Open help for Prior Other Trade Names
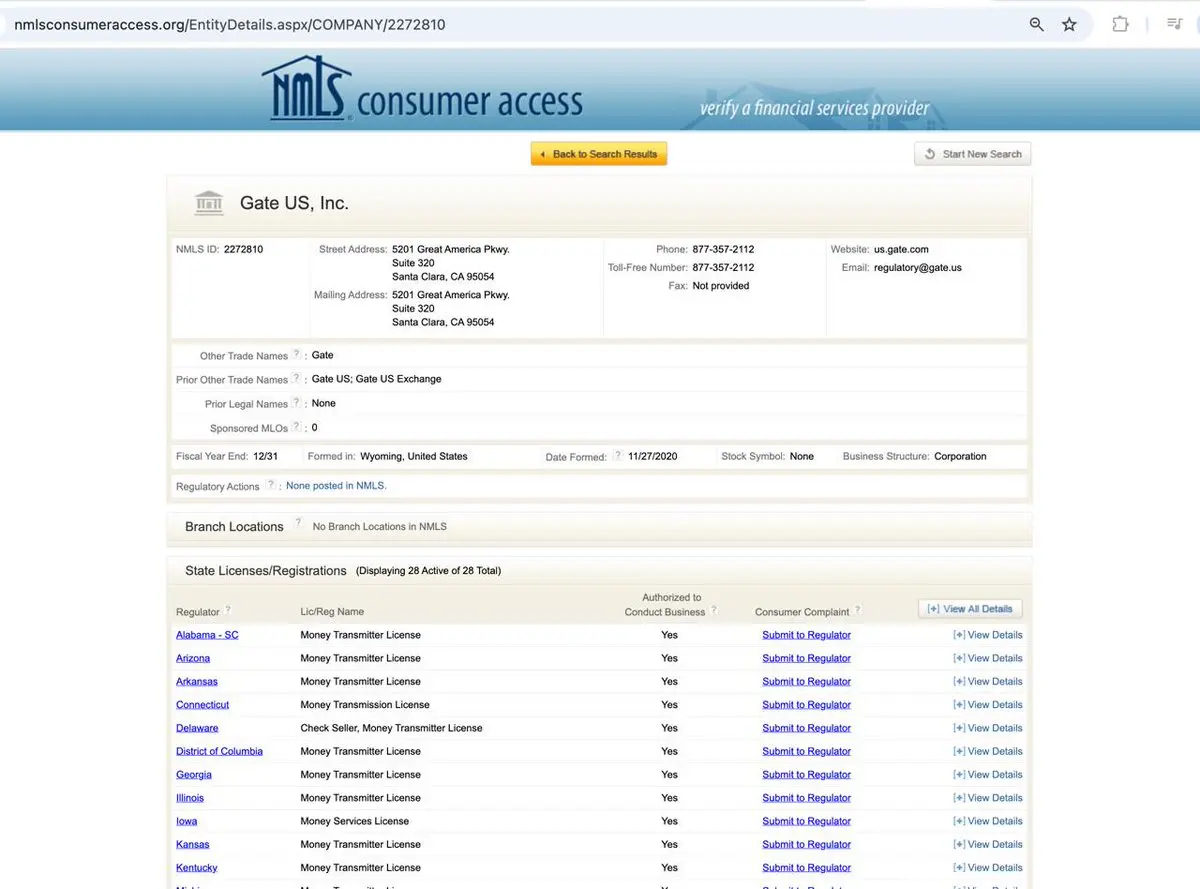 point(297,378)
